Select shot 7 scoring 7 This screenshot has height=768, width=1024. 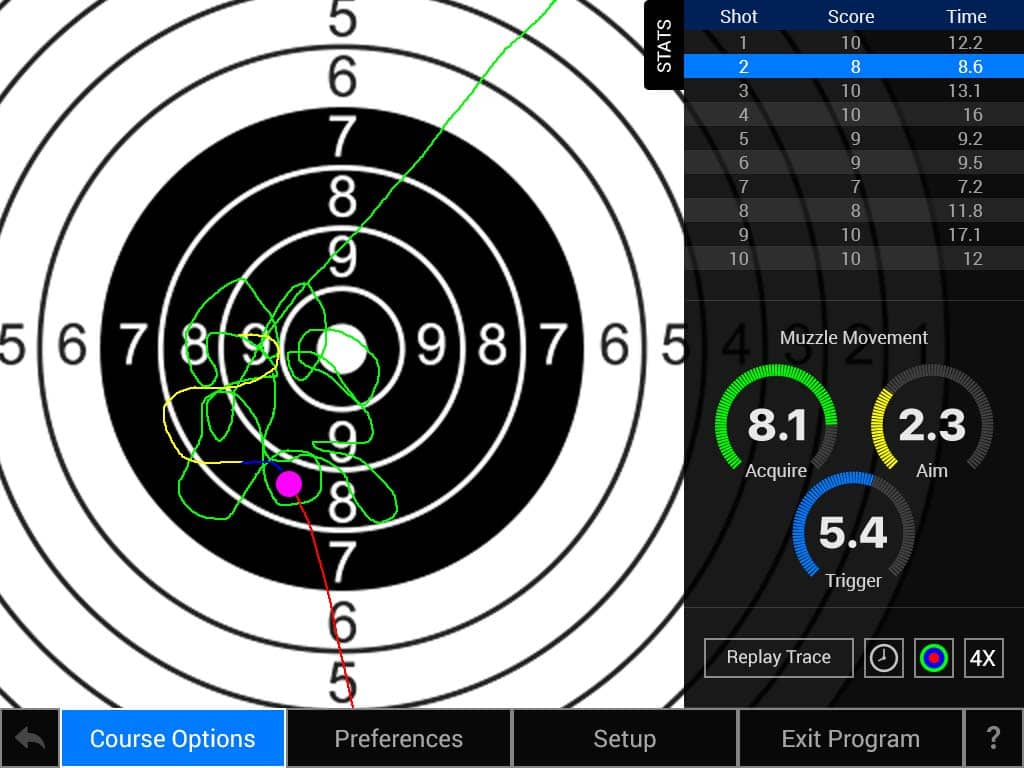854,187
